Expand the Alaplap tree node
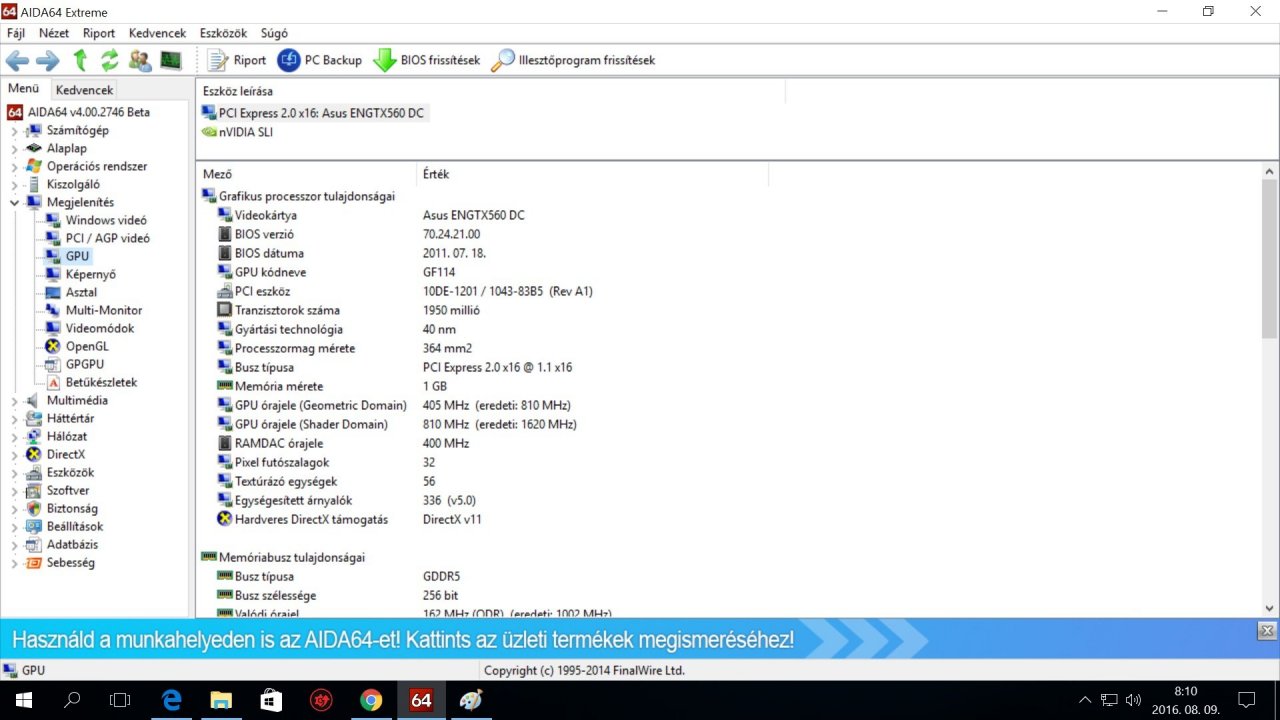The width and height of the screenshot is (1280, 720). point(14,148)
